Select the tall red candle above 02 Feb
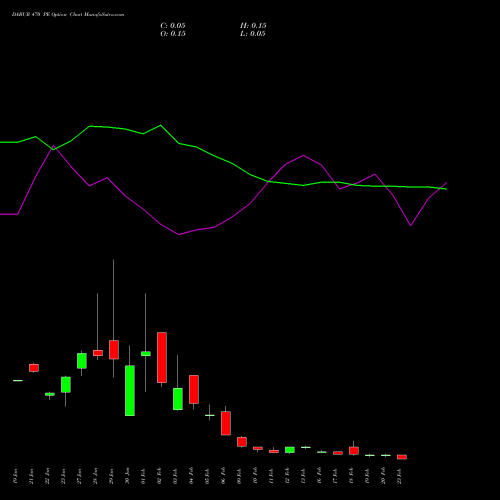This screenshot has height=500, width=500. [x=162, y=357]
